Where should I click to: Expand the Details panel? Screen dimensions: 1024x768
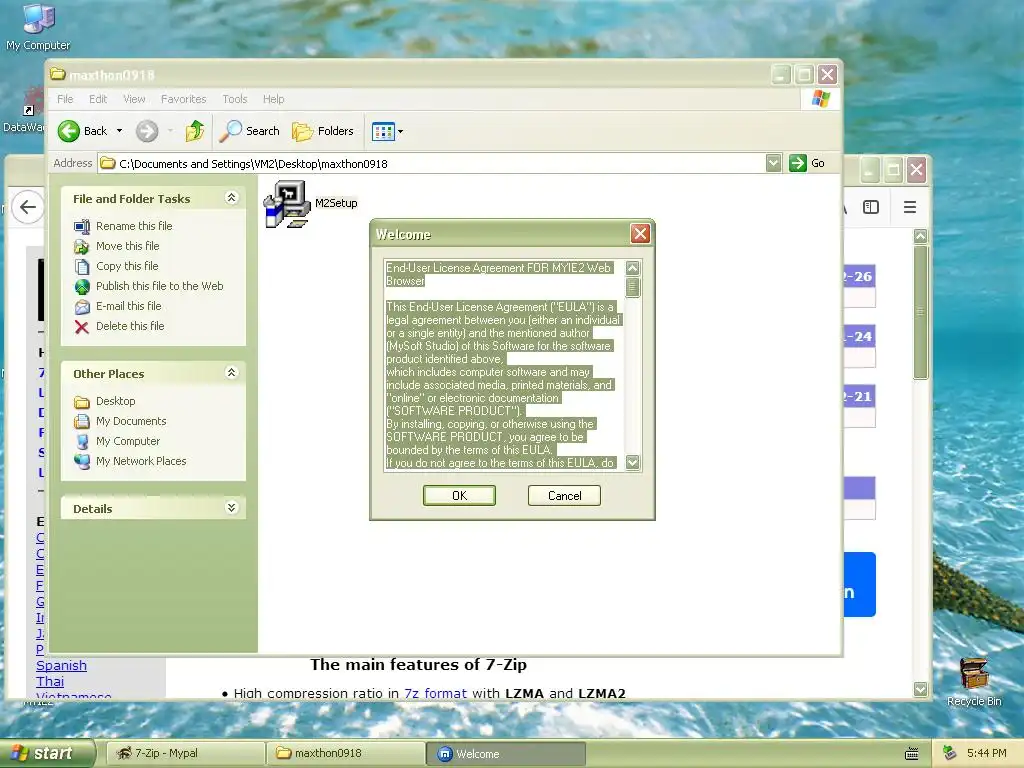tap(231, 508)
